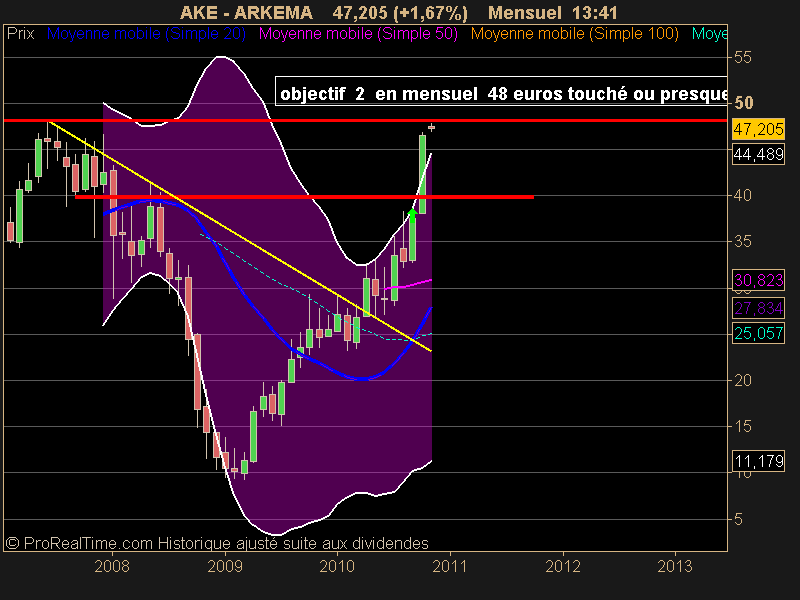
Task: Click the 55 price axis label
Action: pos(743,57)
